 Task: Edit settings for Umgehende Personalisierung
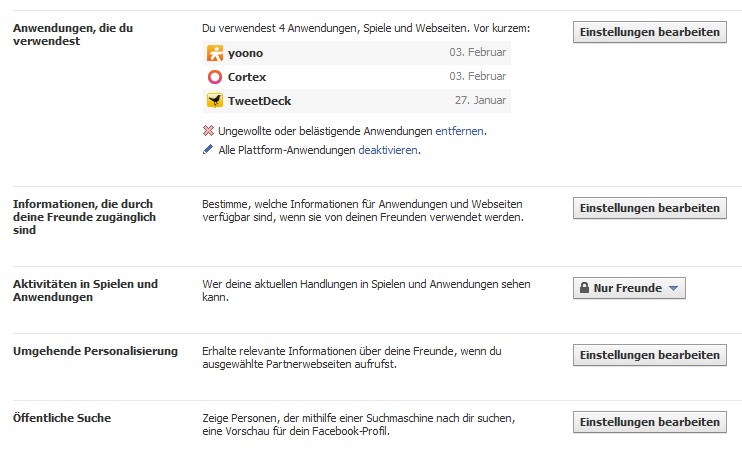tap(649, 355)
